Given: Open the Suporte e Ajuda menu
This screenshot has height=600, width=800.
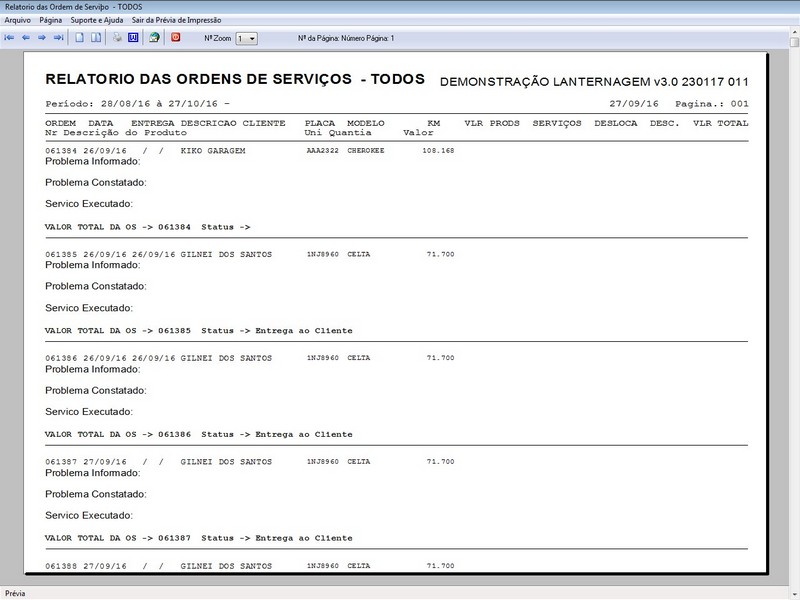Looking at the screenshot, I should coord(97,20).
